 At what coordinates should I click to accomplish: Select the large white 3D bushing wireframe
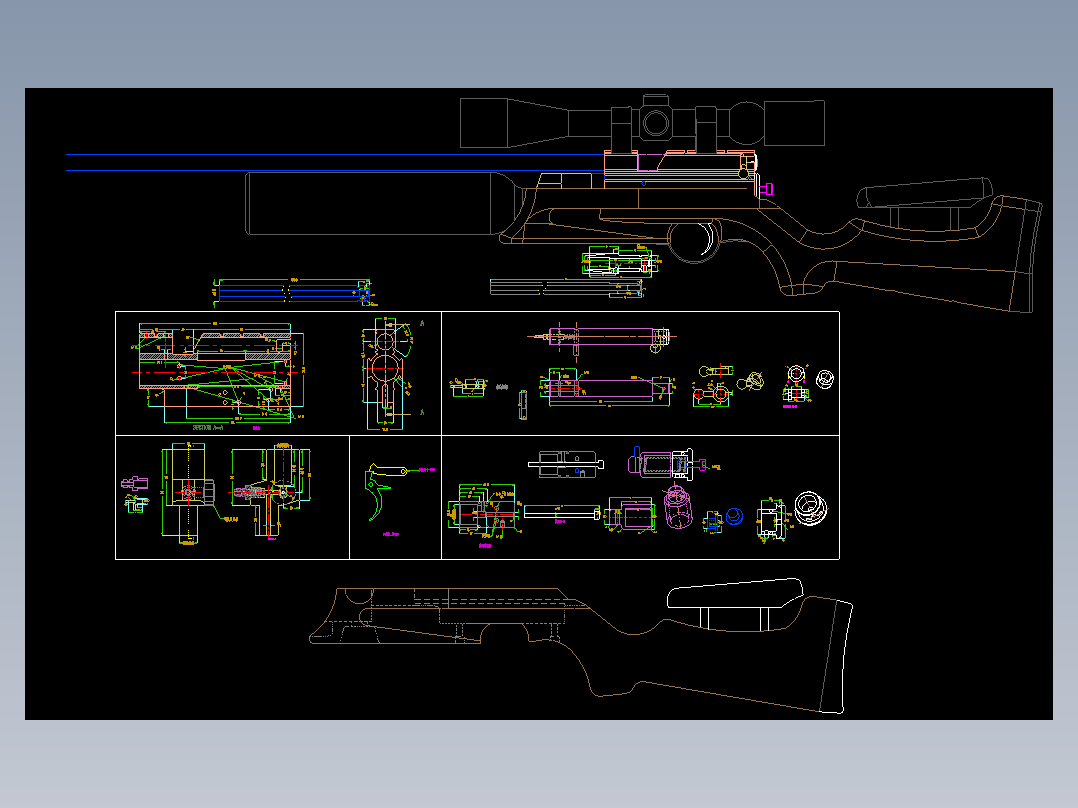coord(811,508)
